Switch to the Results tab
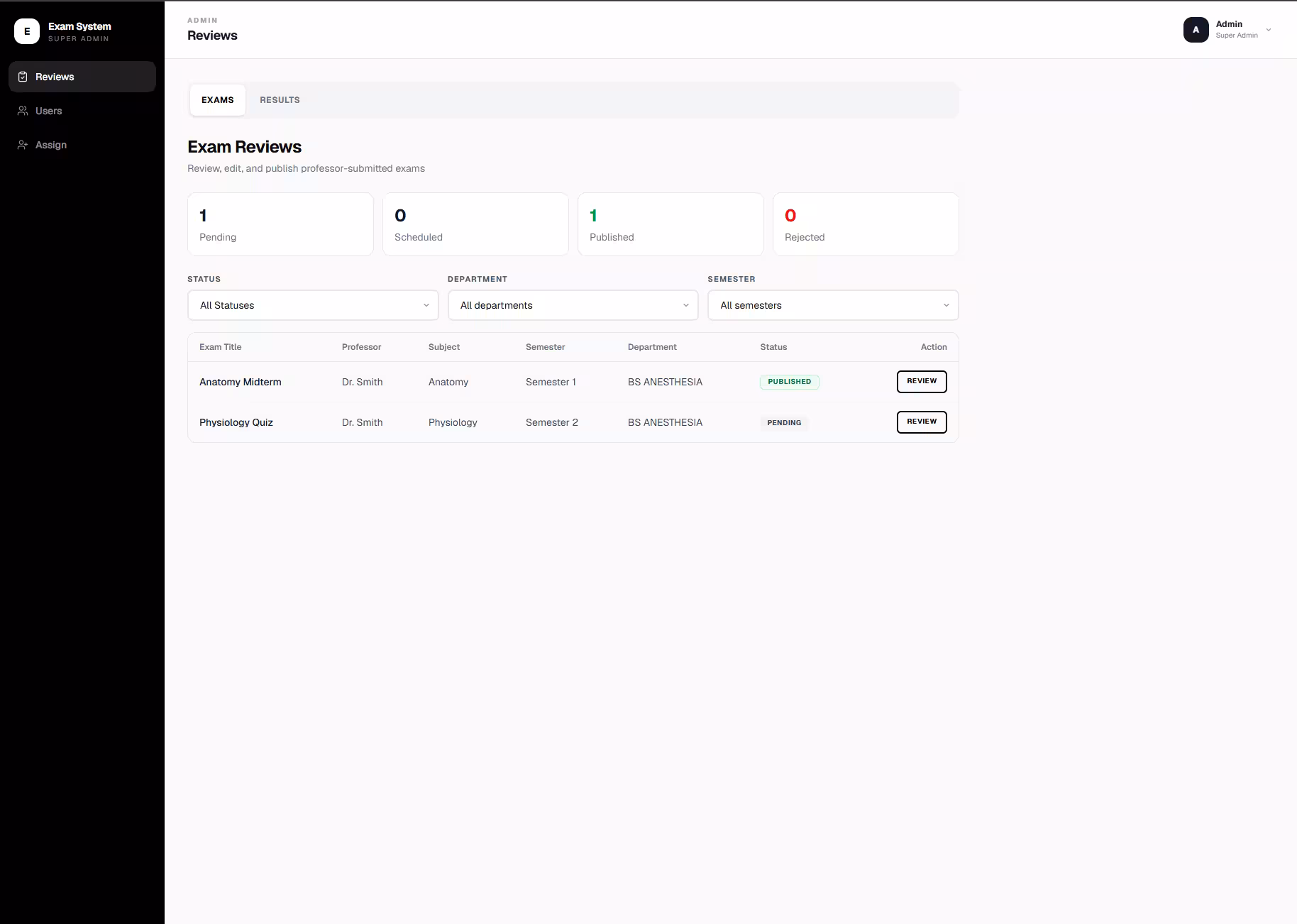The width and height of the screenshot is (1297, 924). point(280,100)
